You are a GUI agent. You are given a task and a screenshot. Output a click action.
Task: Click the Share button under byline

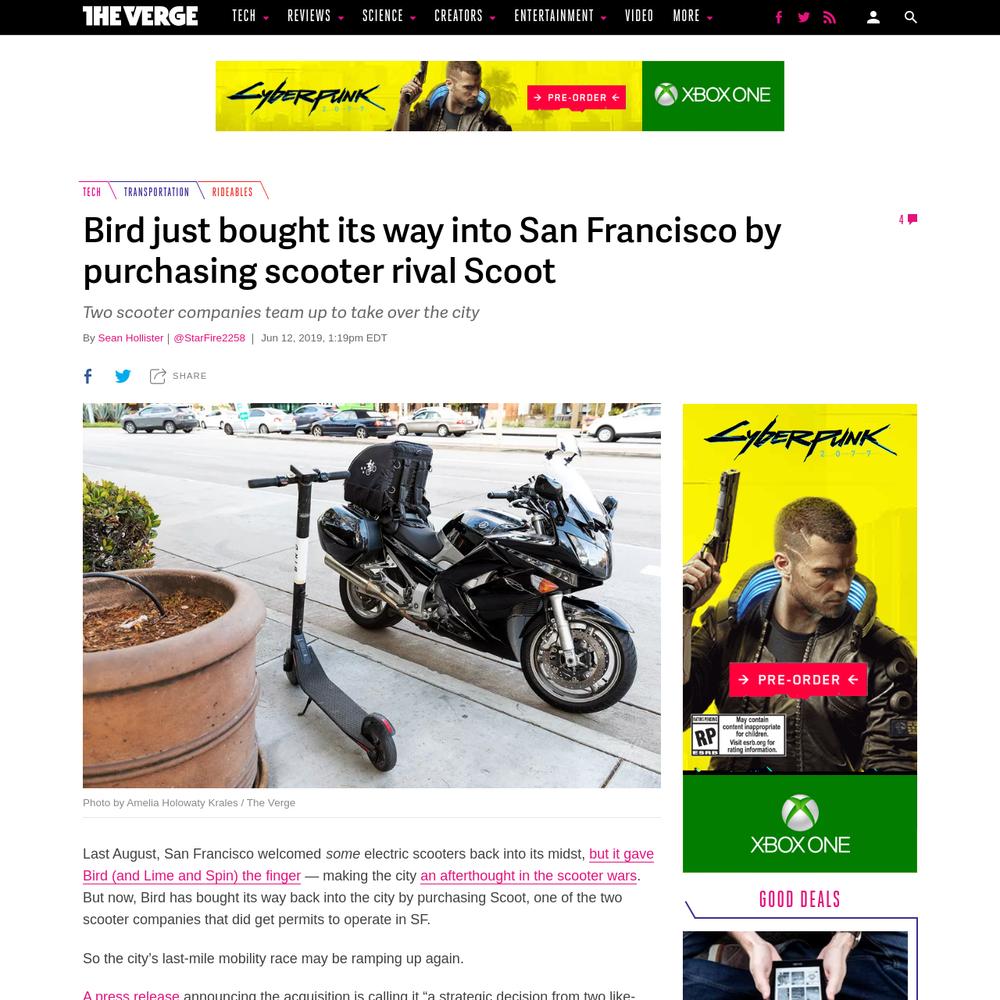point(178,376)
